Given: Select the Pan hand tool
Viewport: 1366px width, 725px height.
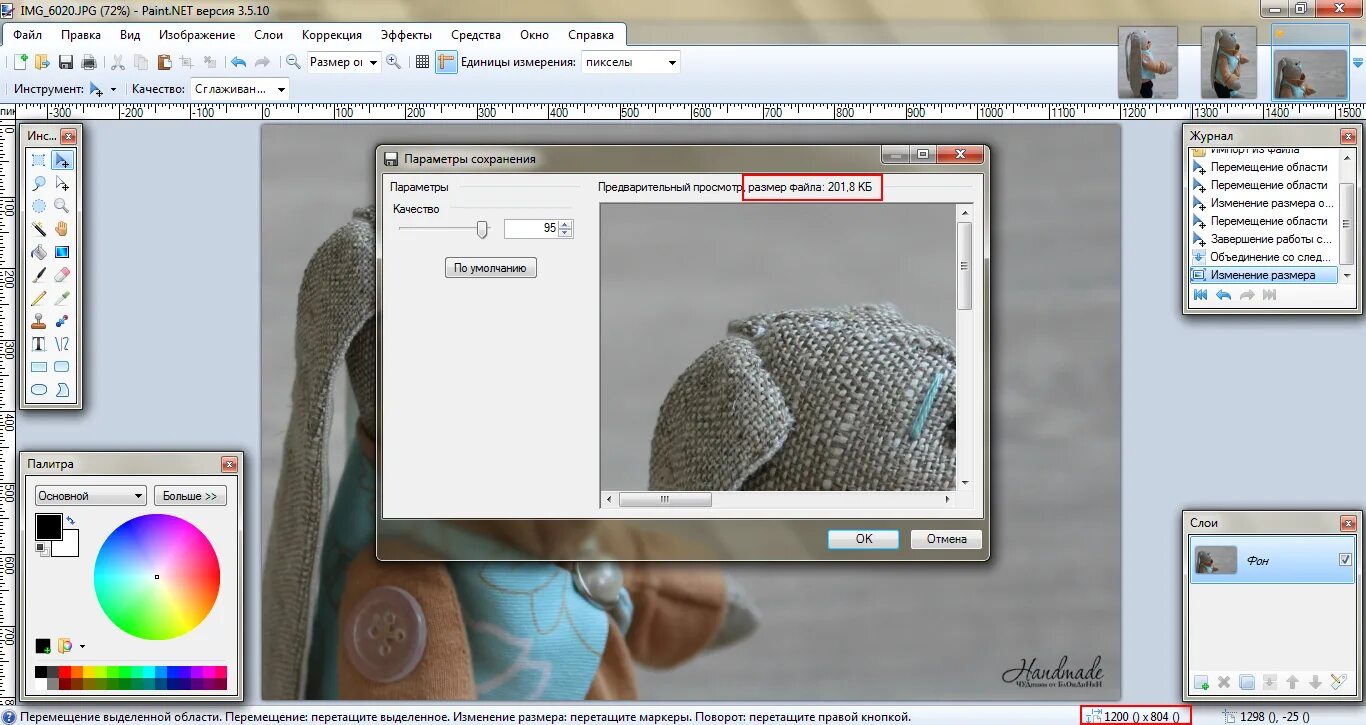Looking at the screenshot, I should pyautogui.click(x=62, y=229).
